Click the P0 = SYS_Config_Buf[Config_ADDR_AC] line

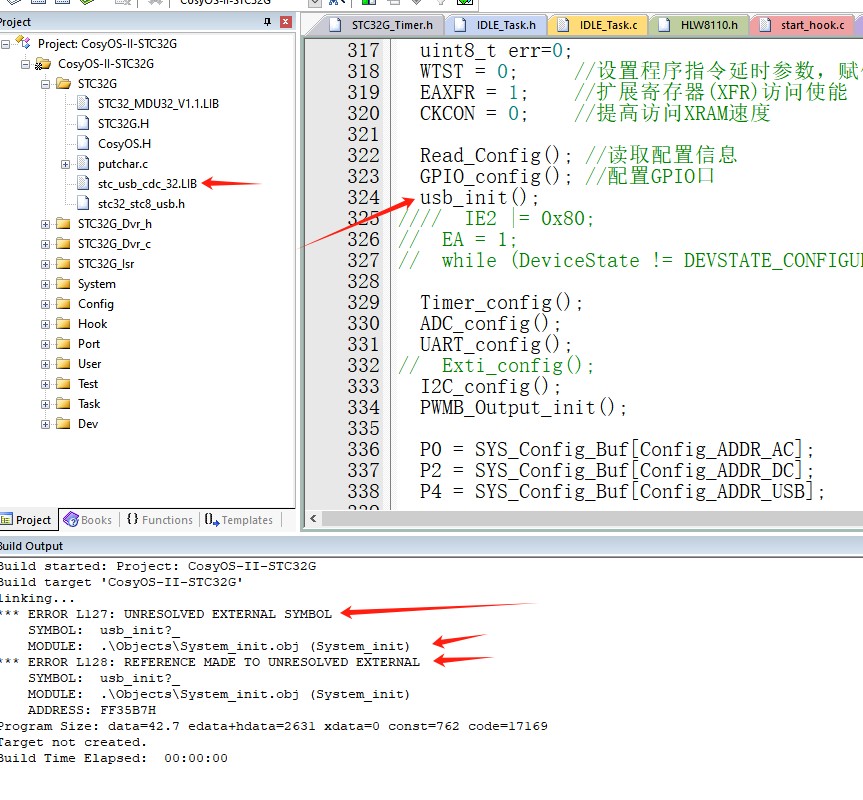pyautogui.click(x=616, y=450)
